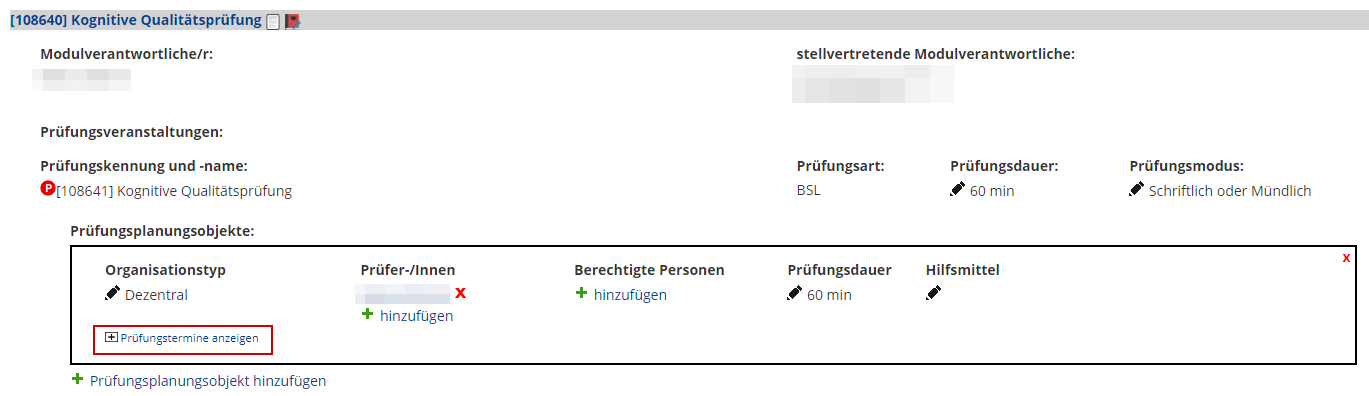
Task: Edit planning object Prüfungsdauer pencil icon
Action: pos(794,293)
